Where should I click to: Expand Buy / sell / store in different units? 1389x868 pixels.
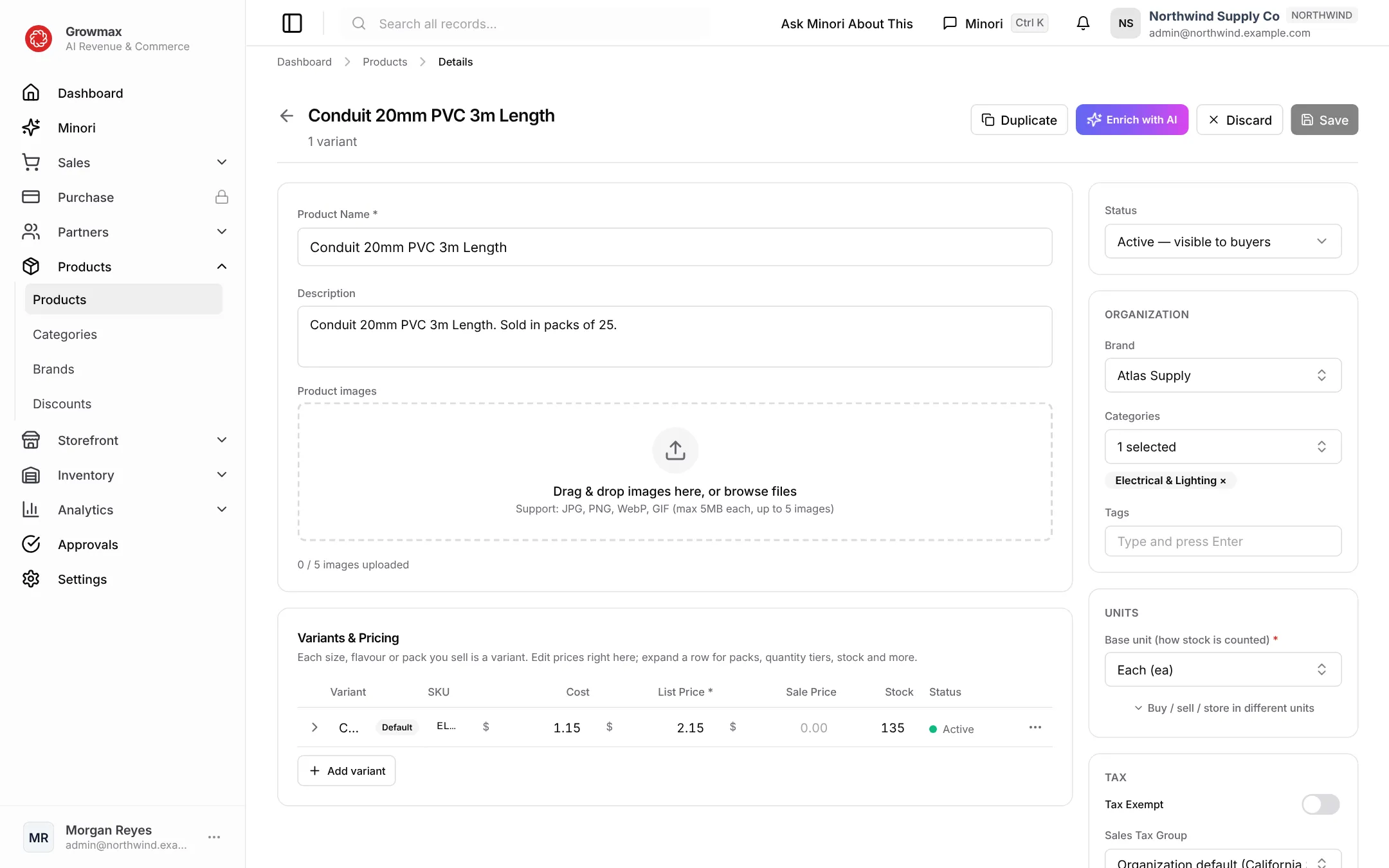click(x=1223, y=708)
